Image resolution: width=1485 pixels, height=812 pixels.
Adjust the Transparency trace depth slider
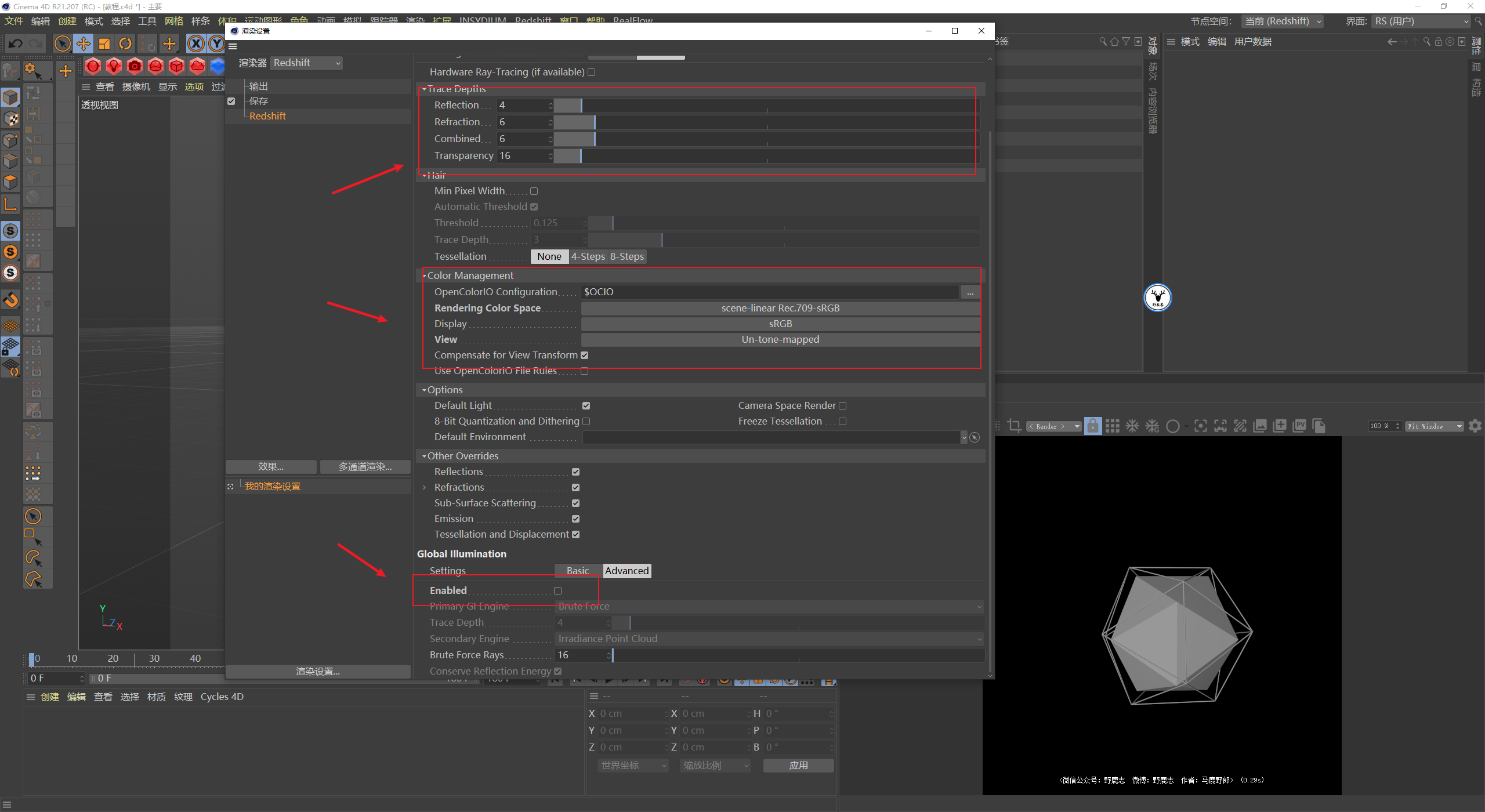(767, 155)
